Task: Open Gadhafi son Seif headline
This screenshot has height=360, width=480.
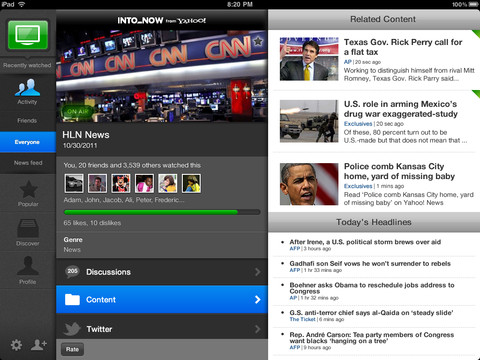Action: click(x=370, y=264)
